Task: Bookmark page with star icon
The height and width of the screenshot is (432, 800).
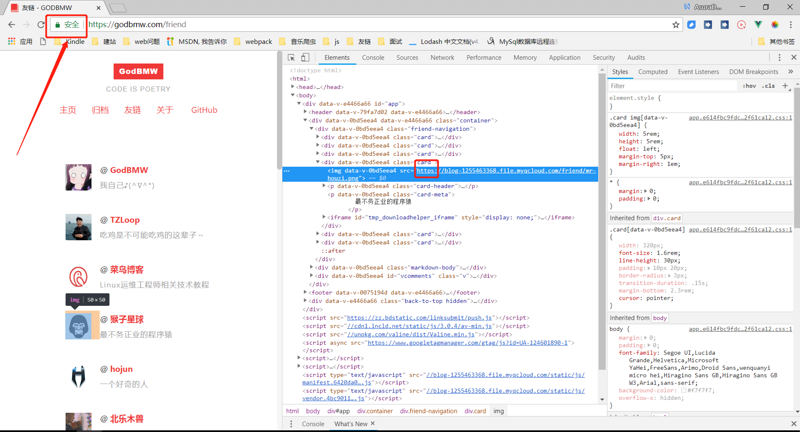Action: point(676,24)
